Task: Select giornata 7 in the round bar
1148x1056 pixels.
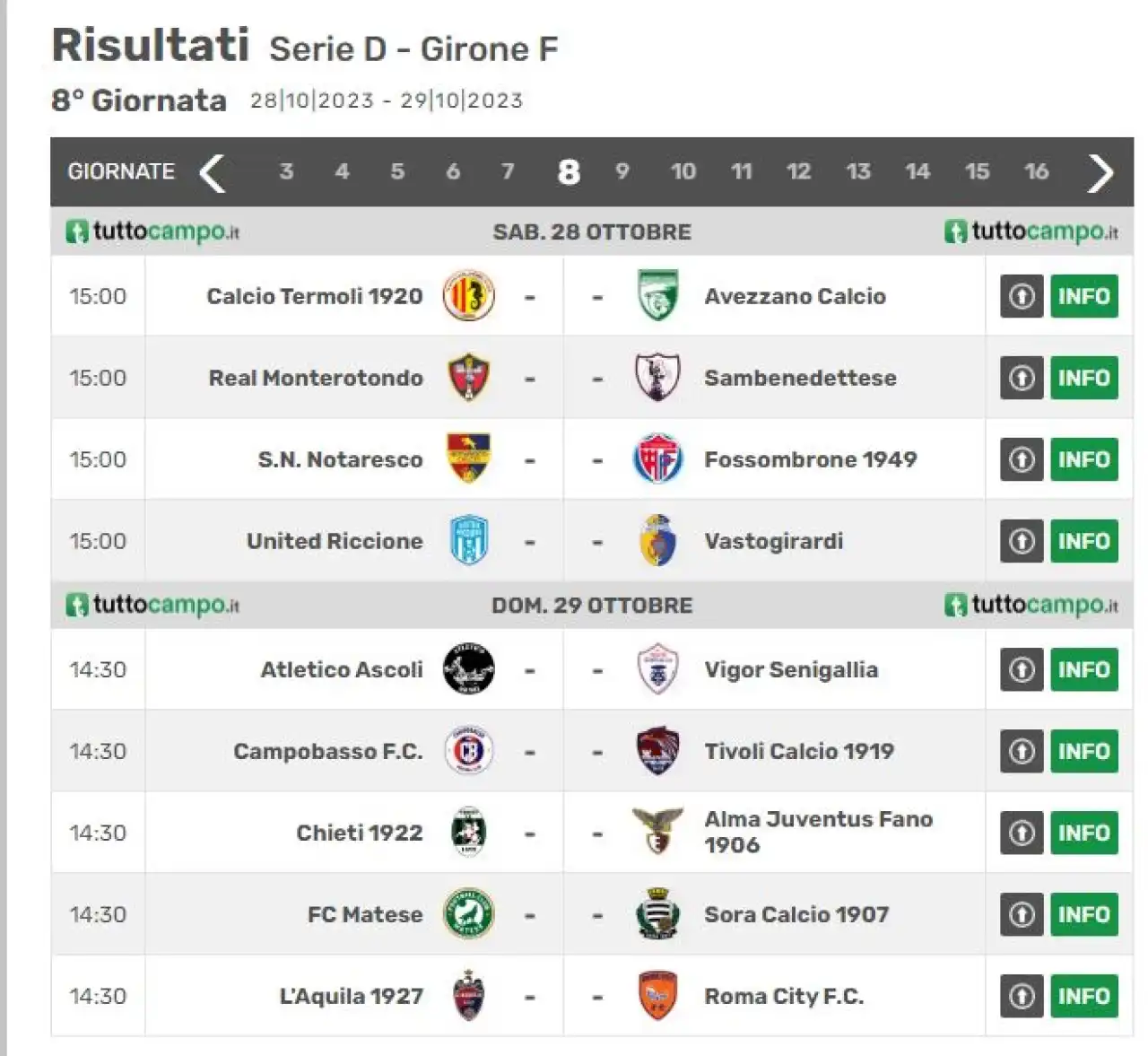Action: click(508, 171)
